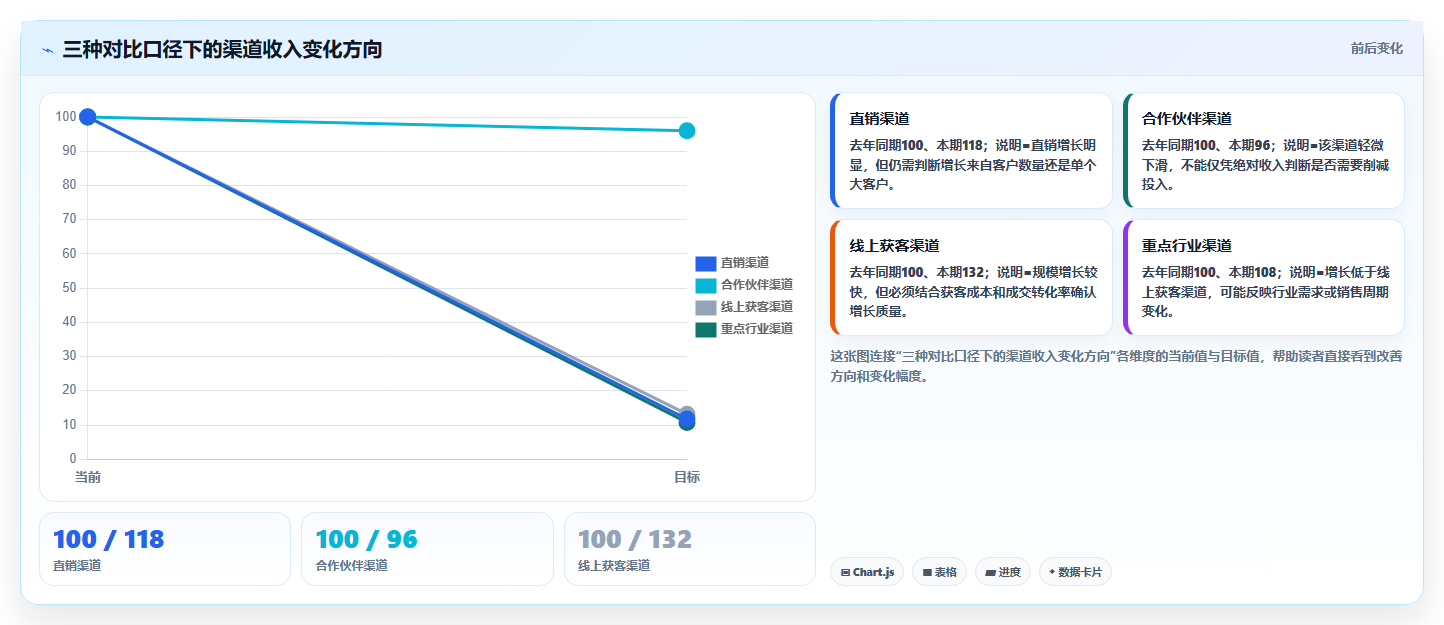Click the 数据卡片 tag
The width and height of the screenshot is (1444, 625).
tap(1075, 572)
